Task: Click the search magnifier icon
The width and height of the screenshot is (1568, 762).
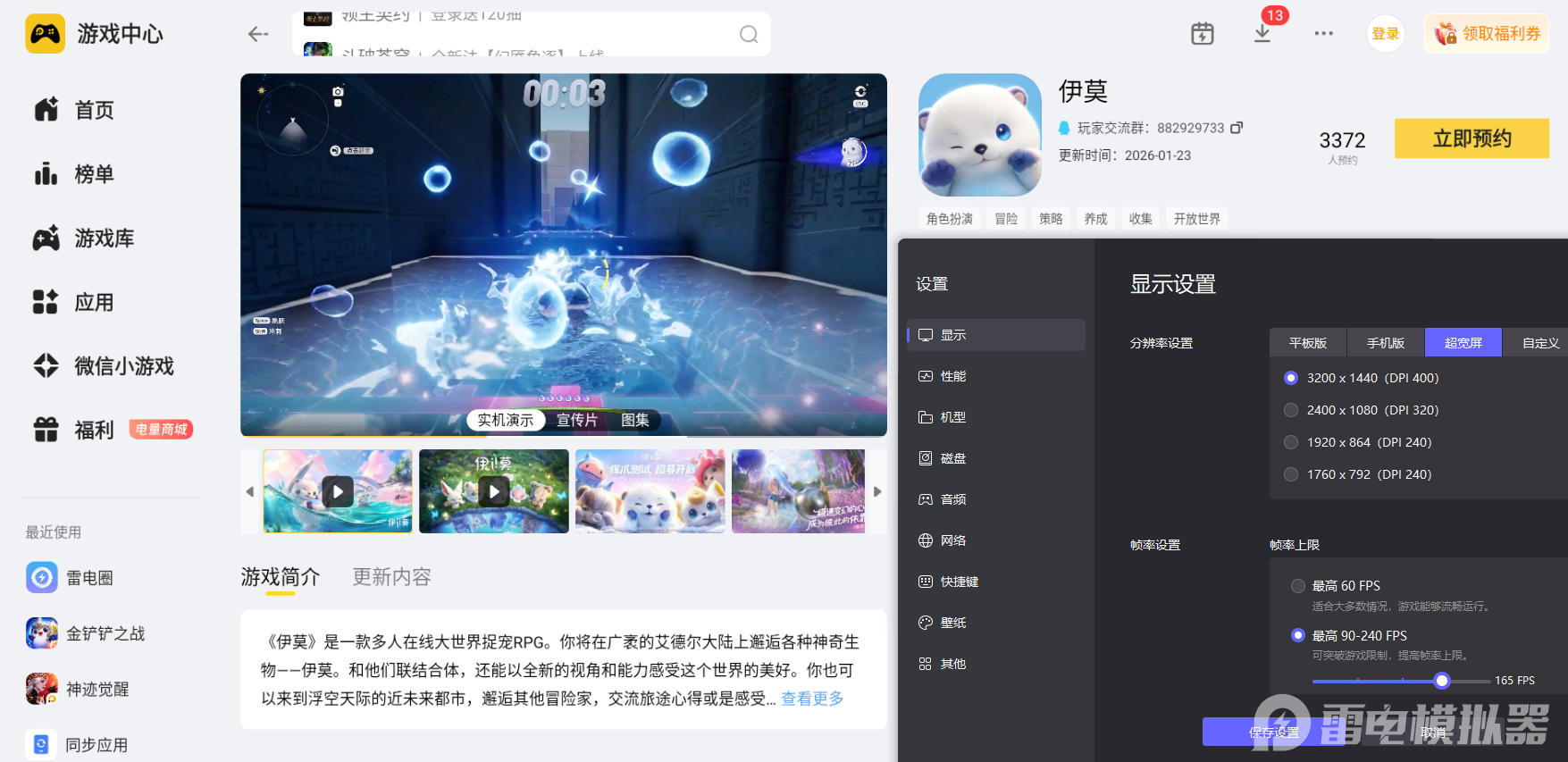Action: pyautogui.click(x=749, y=35)
